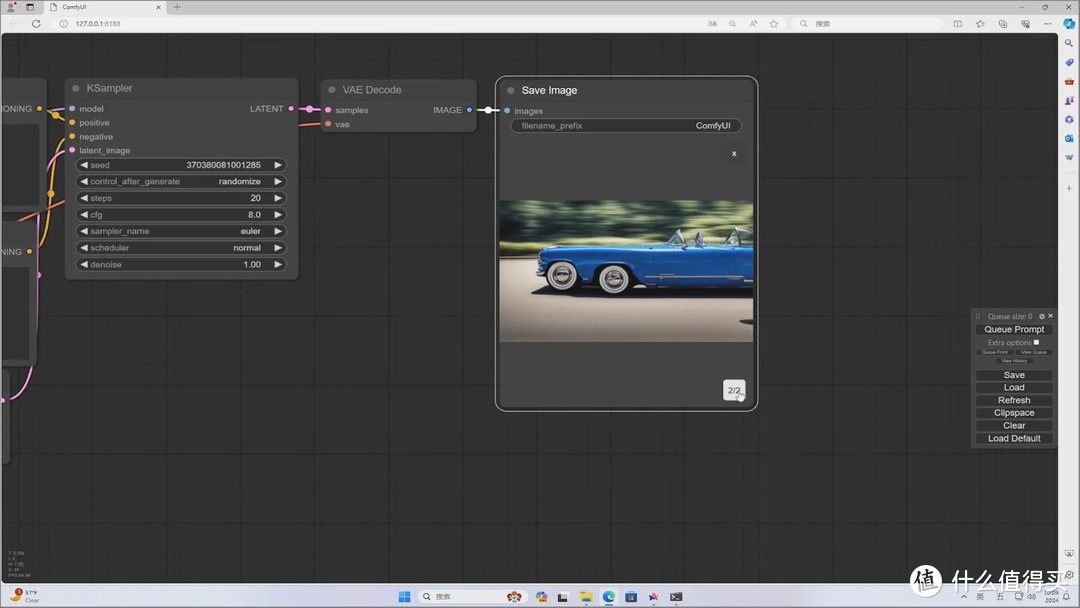The image size is (1080, 608).
Task: Select previous scheduler with left arrow
Action: tap(84, 248)
